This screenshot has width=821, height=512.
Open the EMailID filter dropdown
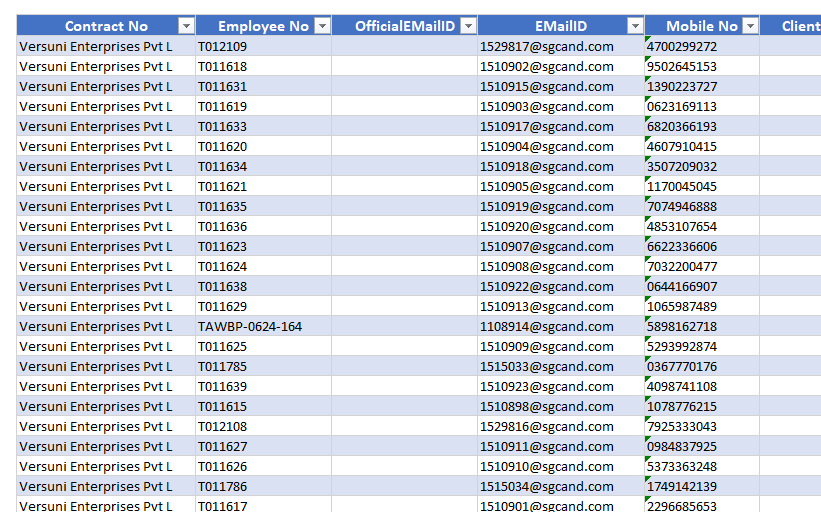click(x=635, y=26)
